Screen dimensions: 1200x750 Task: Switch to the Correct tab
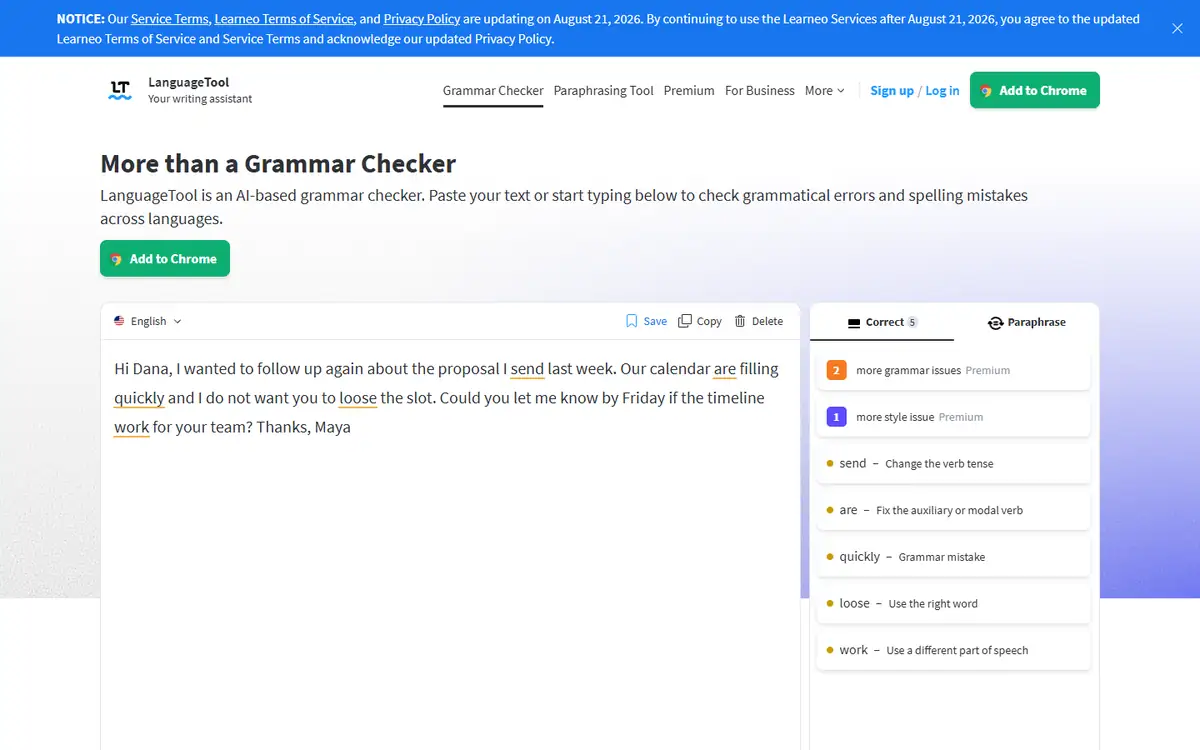tap(882, 322)
